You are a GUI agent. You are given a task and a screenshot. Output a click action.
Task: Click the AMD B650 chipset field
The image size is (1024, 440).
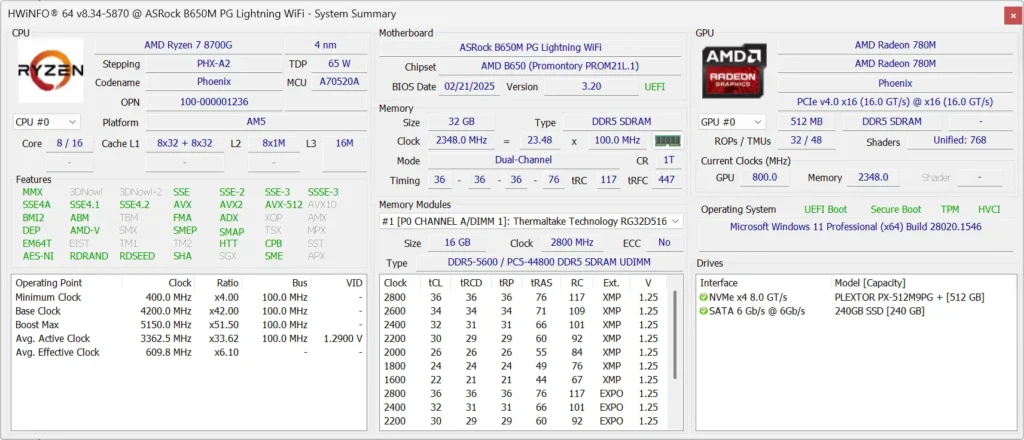[x=560, y=67]
